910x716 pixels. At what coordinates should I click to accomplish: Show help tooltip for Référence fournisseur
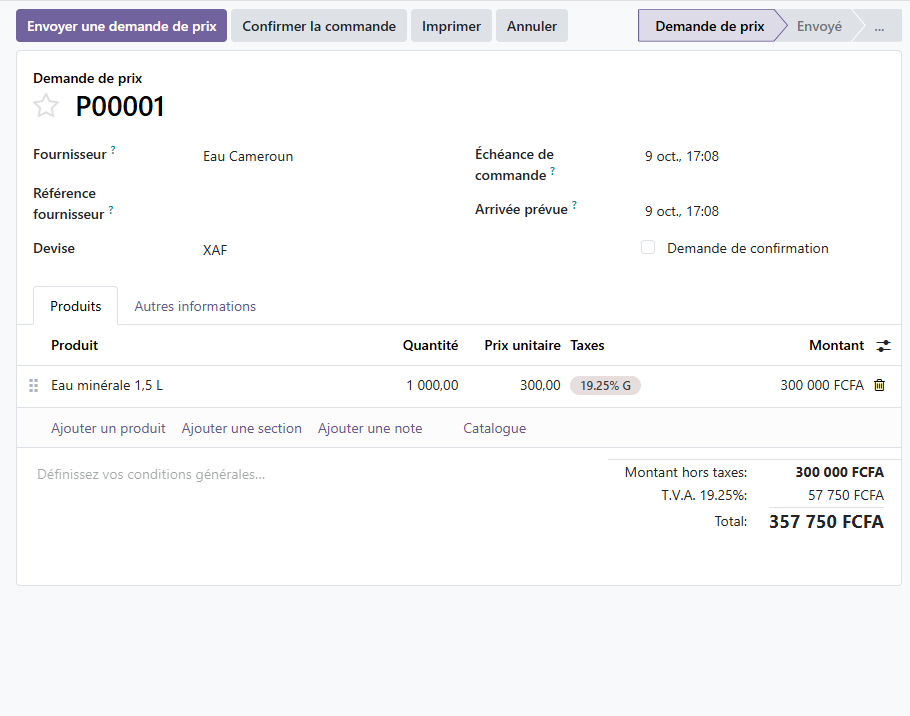111,209
